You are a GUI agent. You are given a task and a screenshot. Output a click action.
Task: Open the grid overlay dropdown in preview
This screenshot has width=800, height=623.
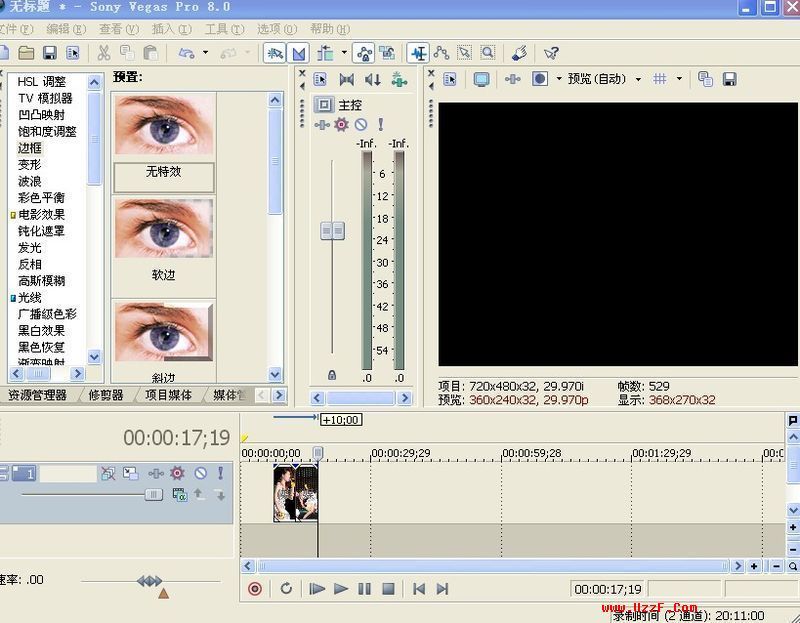(679, 78)
